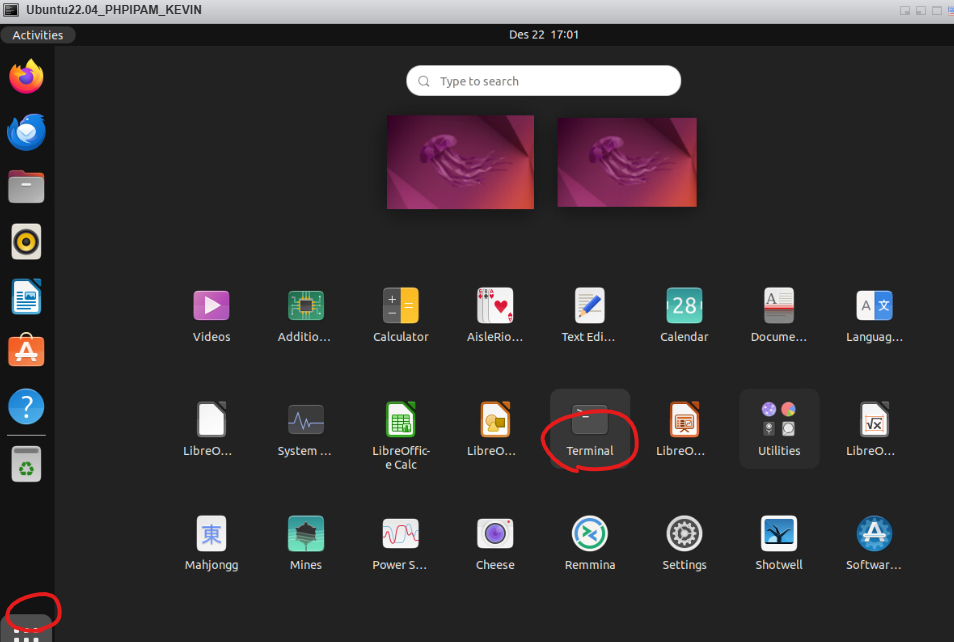Open the Trash from the dock
Image resolution: width=954 pixels, height=642 pixels.
(26, 464)
